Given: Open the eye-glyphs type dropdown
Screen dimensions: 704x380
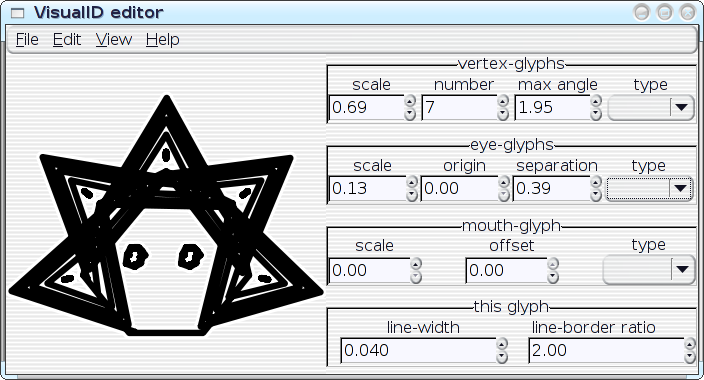Looking at the screenshot, I should click(649, 189).
